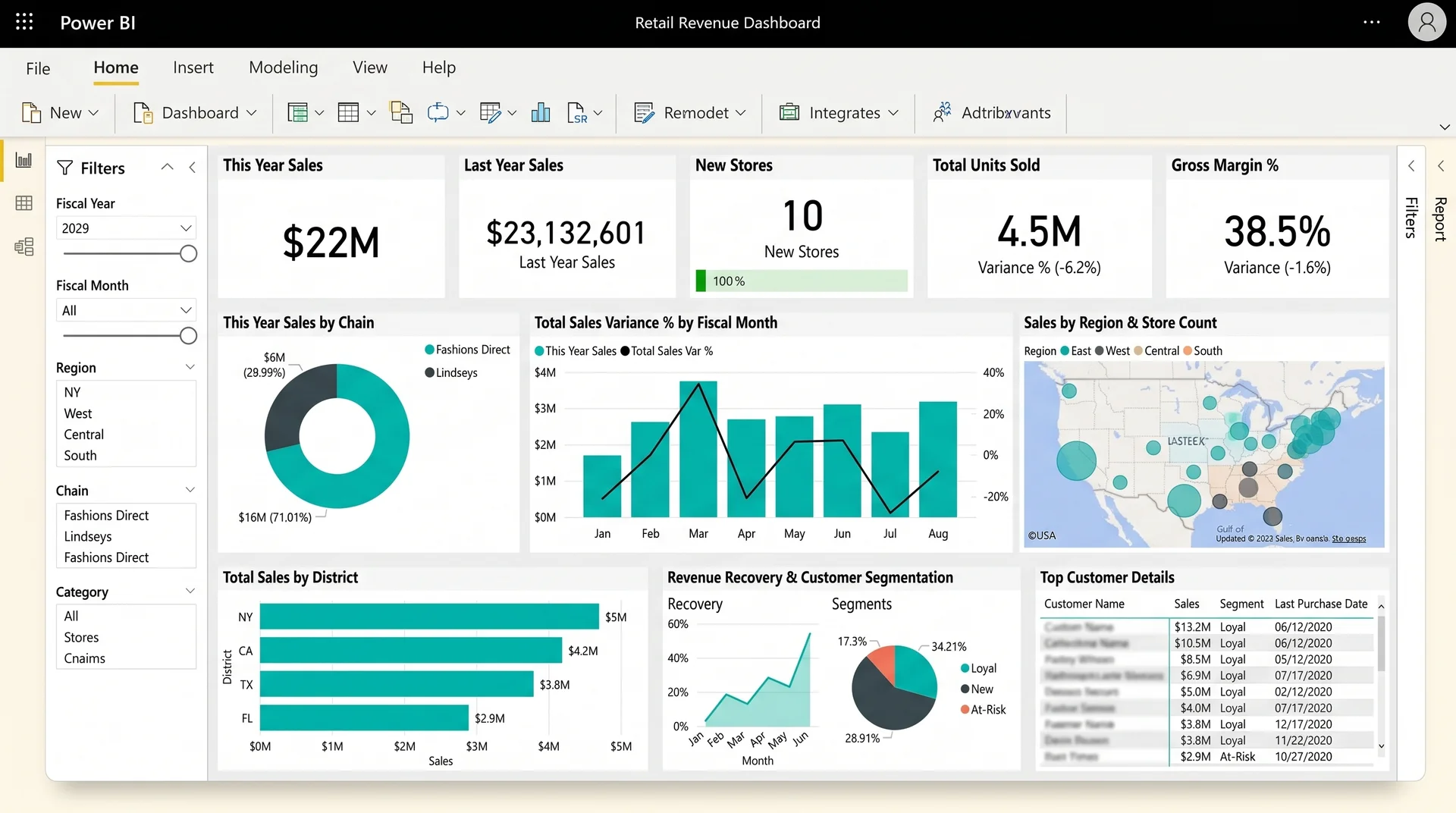Open the File menu
The width and height of the screenshot is (1456, 813).
[x=38, y=68]
